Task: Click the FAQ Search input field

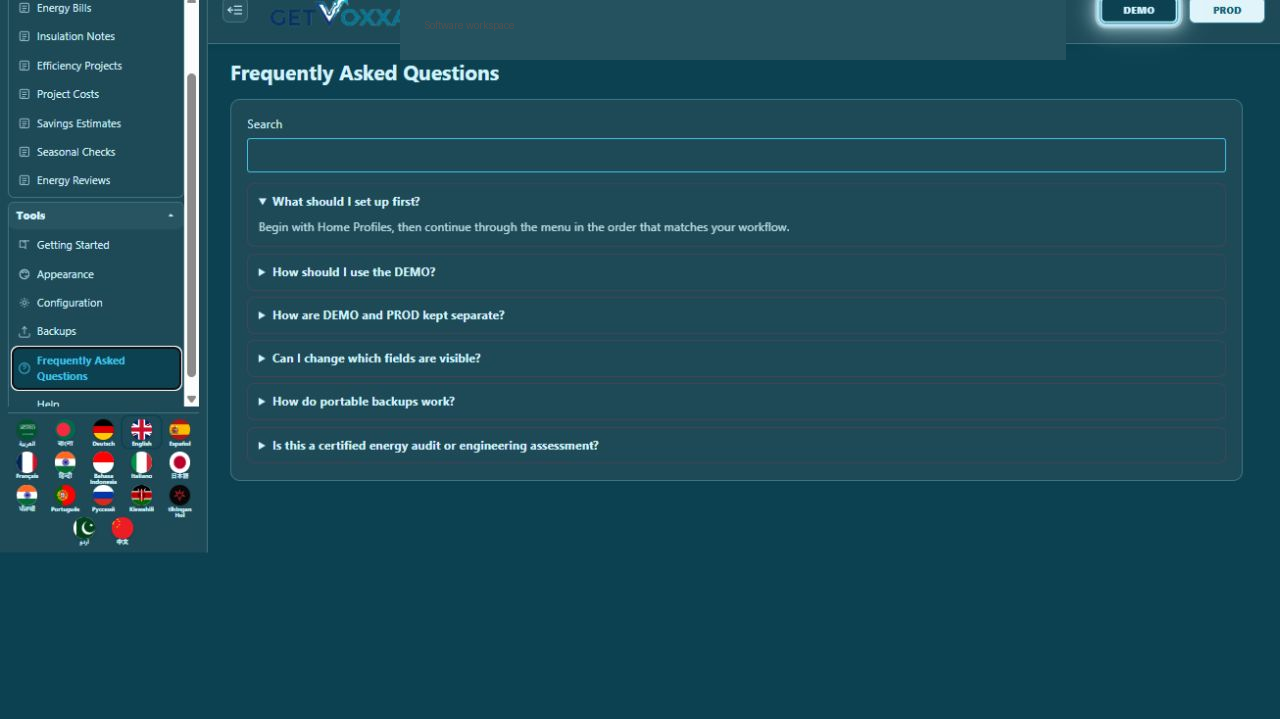Action: click(x=736, y=155)
